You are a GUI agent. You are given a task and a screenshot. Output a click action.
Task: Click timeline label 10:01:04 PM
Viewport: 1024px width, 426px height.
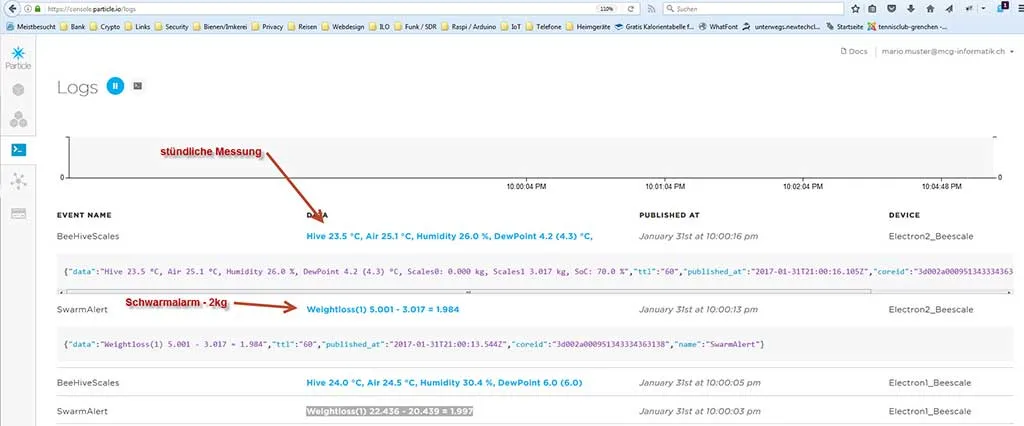665,186
